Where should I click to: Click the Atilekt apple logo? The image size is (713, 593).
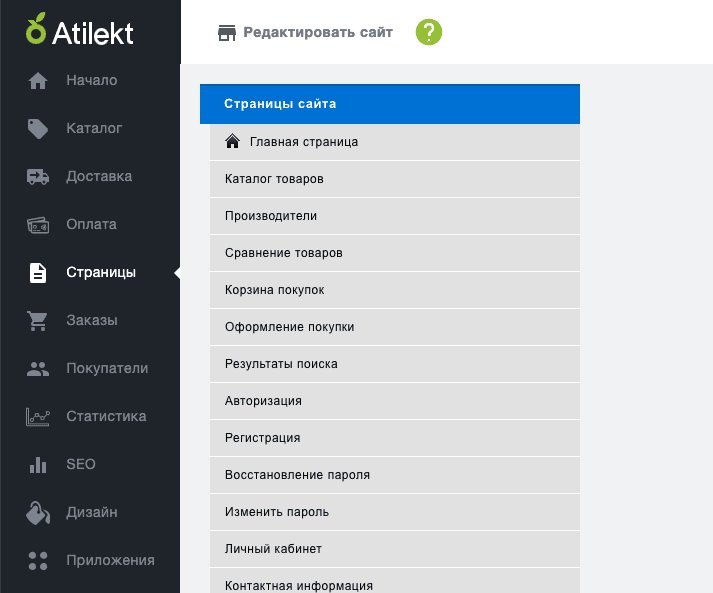[36, 29]
